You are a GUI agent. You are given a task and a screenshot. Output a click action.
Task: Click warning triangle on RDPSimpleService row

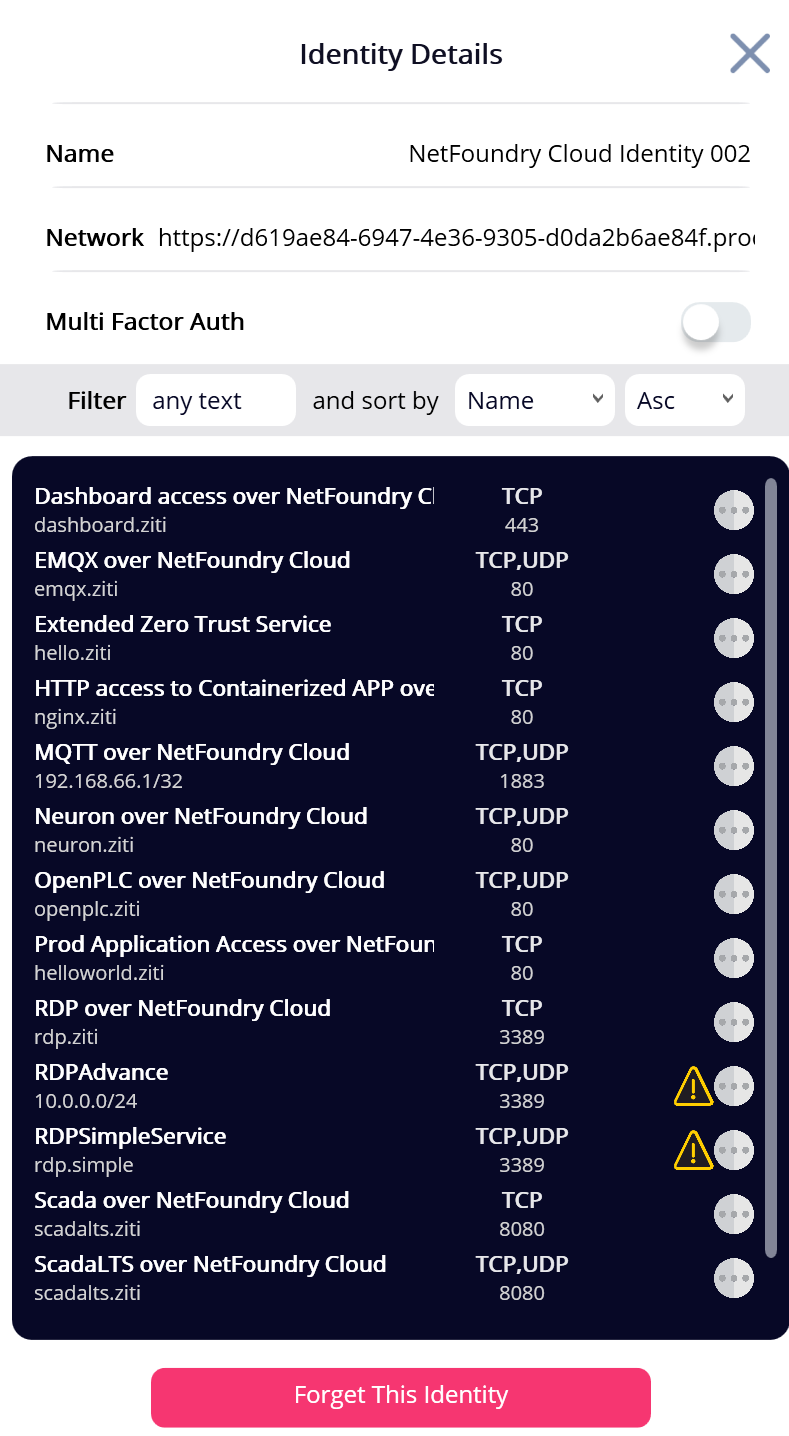(693, 1151)
